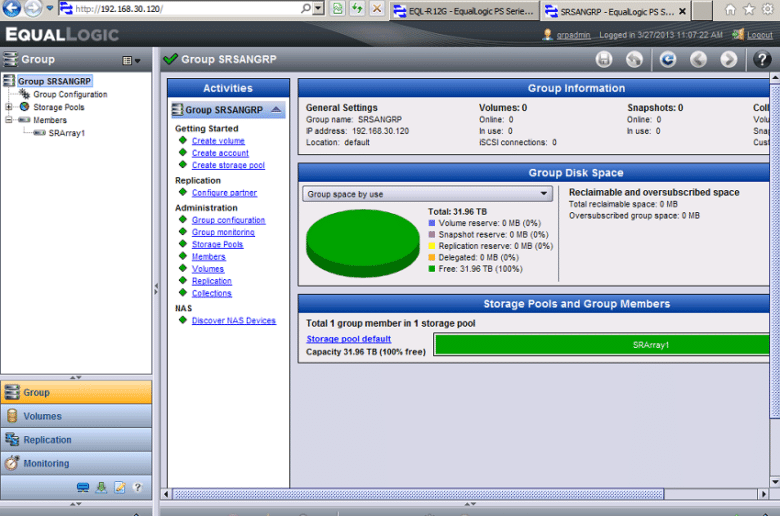Image resolution: width=780 pixels, height=516 pixels.
Task: Click the small help icon in bottom-left toolbar
Action: click(138, 487)
